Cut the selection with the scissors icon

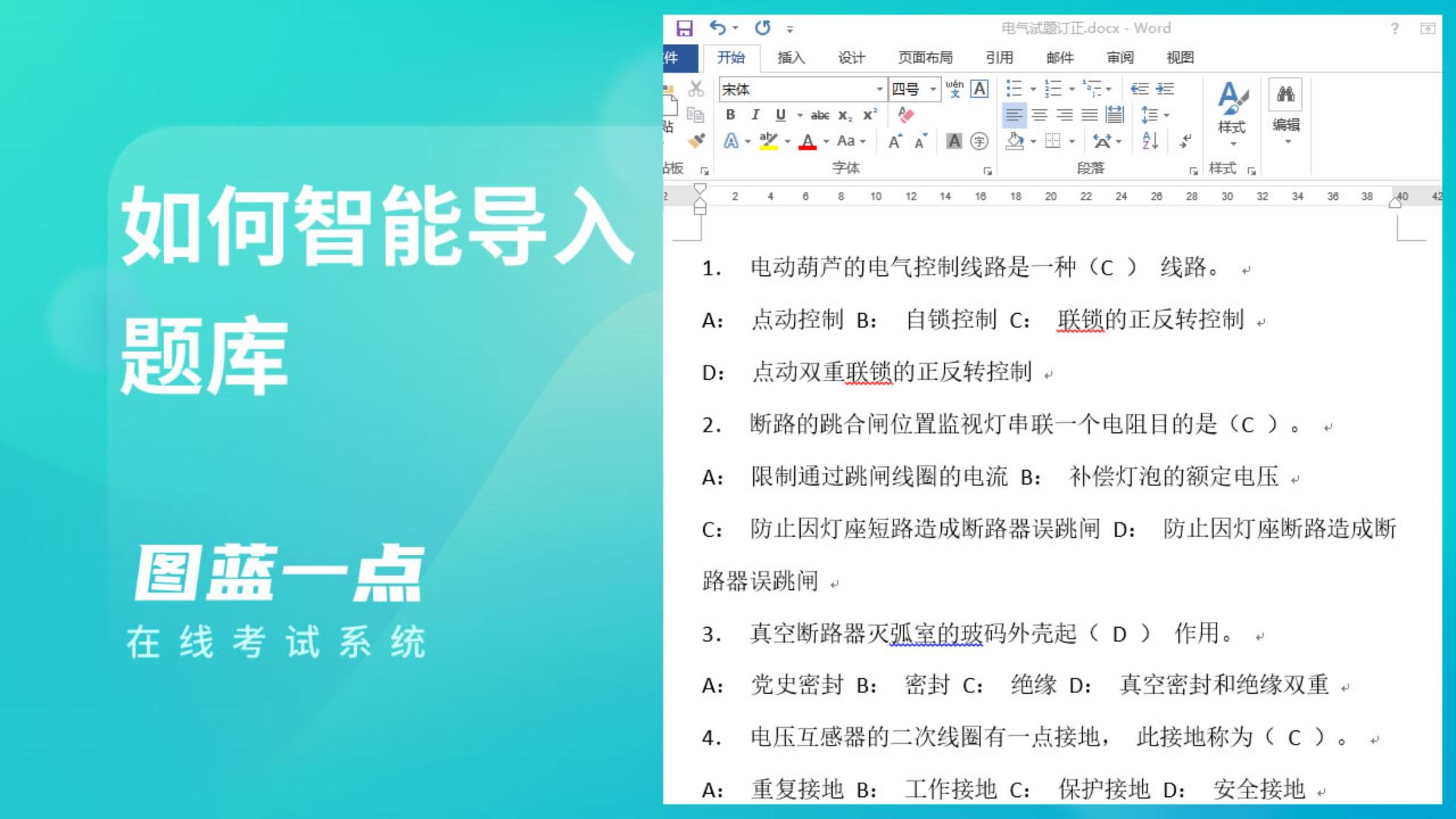(x=696, y=89)
